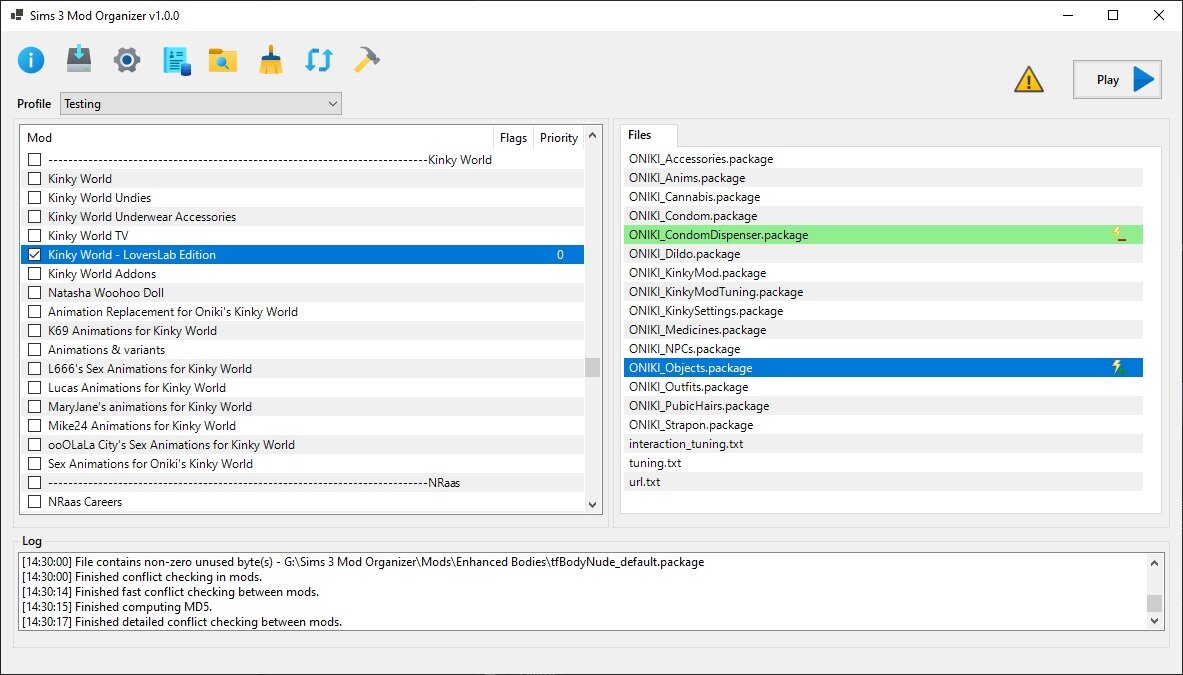
Task: Click log panel scroll down arrow
Action: 1154,621
